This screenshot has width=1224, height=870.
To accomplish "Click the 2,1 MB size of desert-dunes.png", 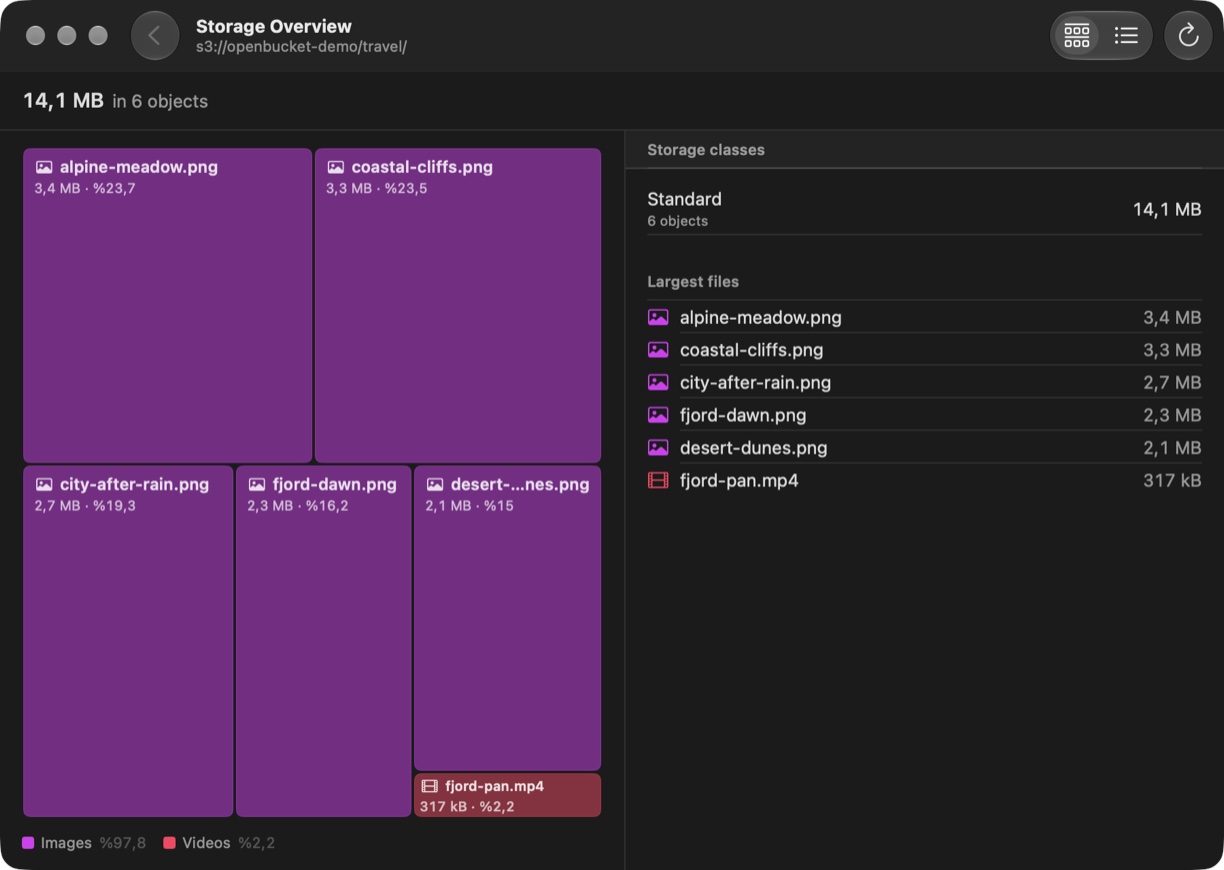I will pyautogui.click(x=1172, y=447).
